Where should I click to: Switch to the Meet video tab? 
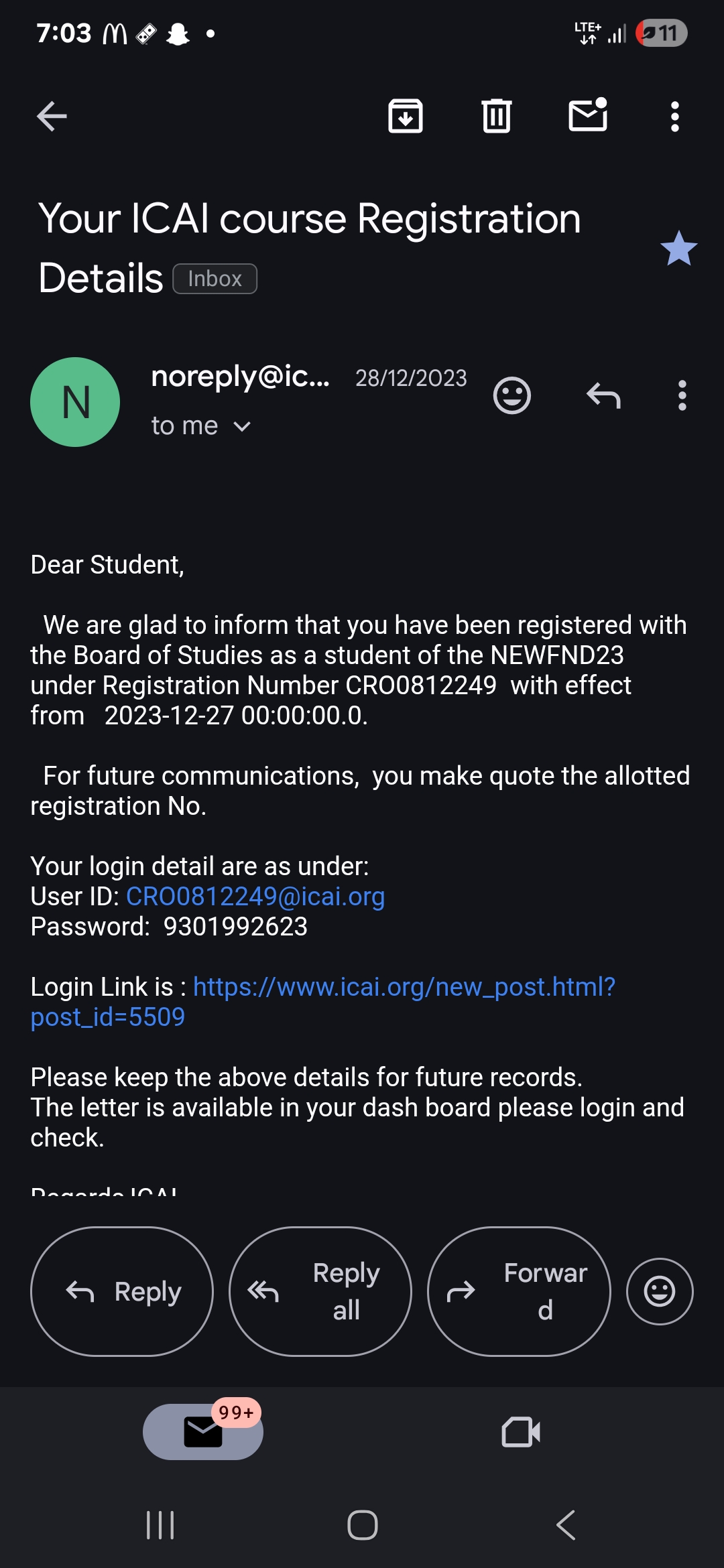pyautogui.click(x=521, y=1432)
